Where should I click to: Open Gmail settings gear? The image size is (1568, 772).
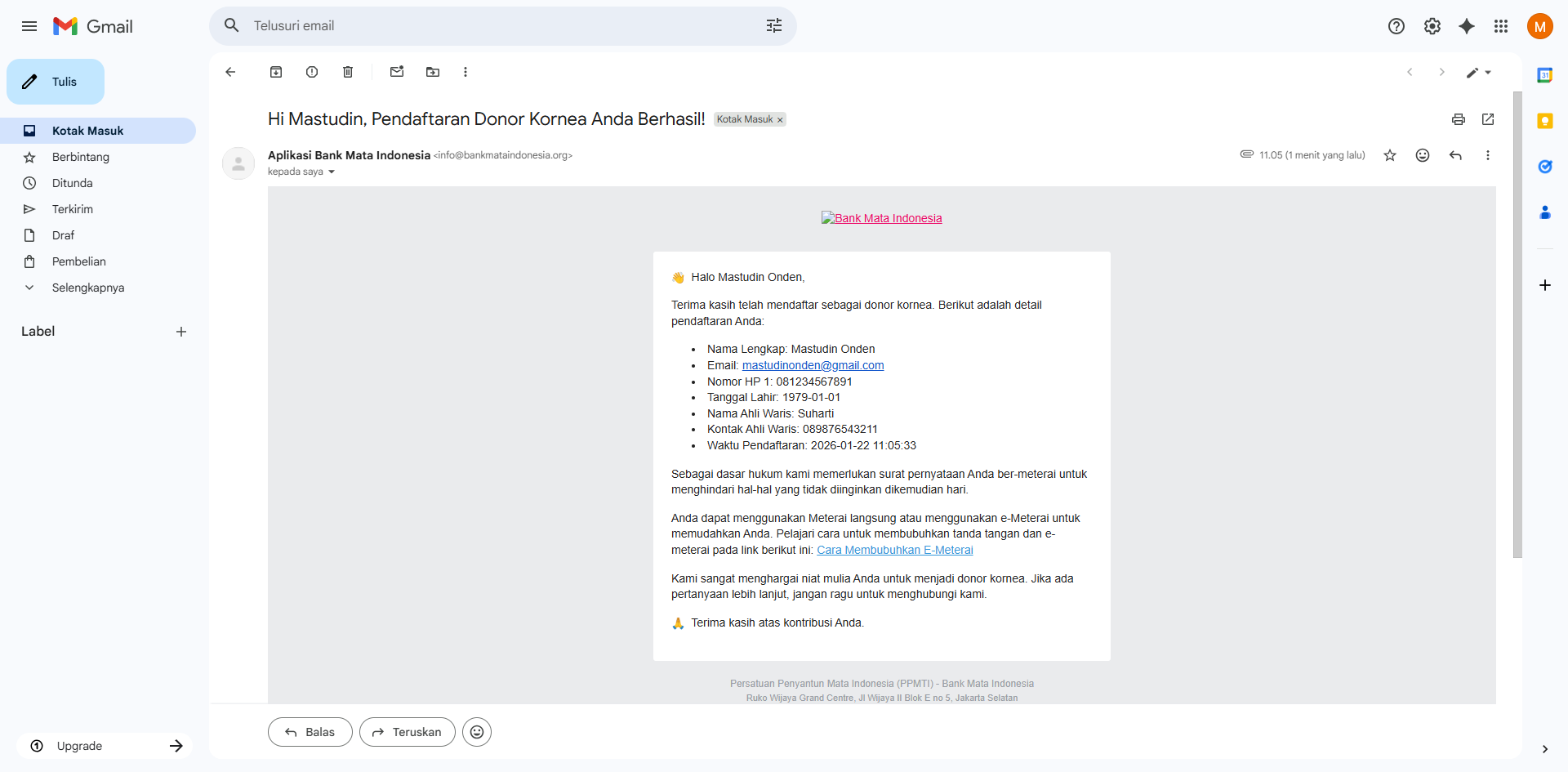[1432, 26]
